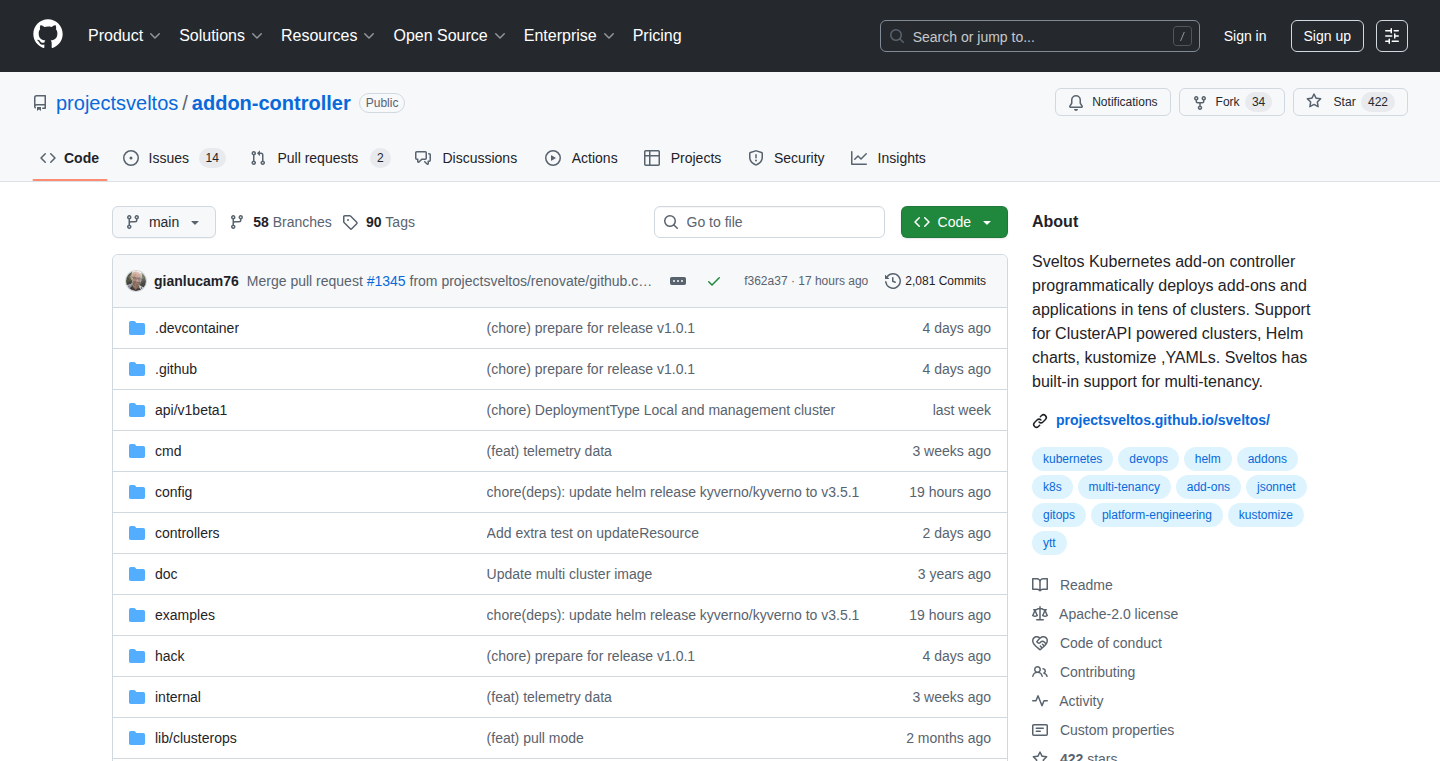Screen dimensions: 1440x761
Task: Open the Code tab
Action: pyautogui.click(x=70, y=158)
